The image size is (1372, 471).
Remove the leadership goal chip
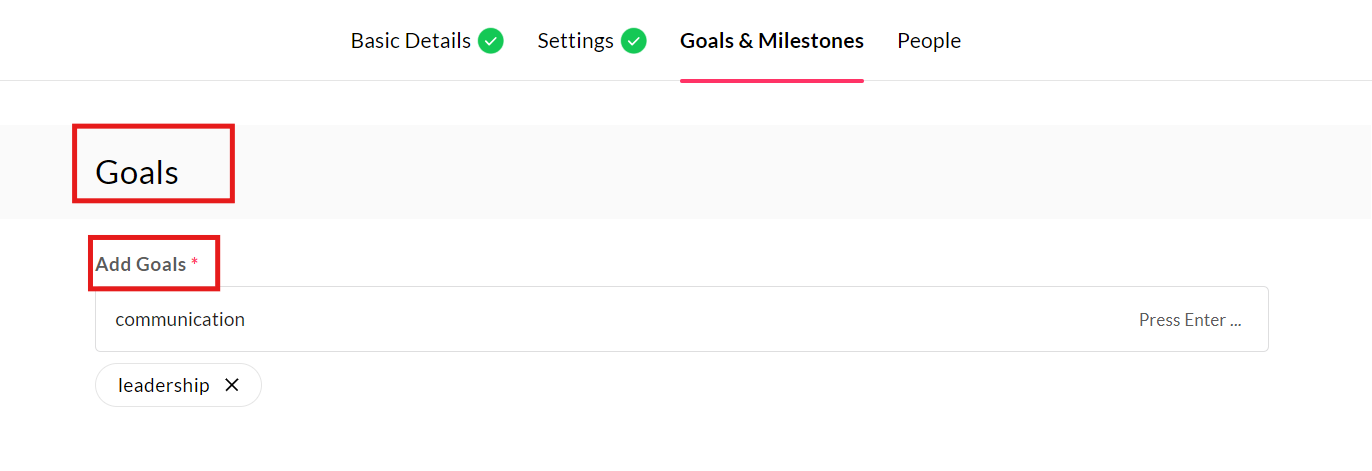click(232, 385)
